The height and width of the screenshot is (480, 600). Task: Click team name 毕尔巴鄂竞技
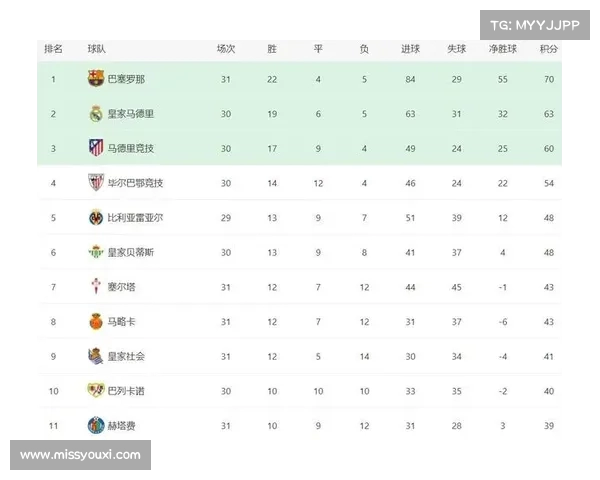click(135, 183)
